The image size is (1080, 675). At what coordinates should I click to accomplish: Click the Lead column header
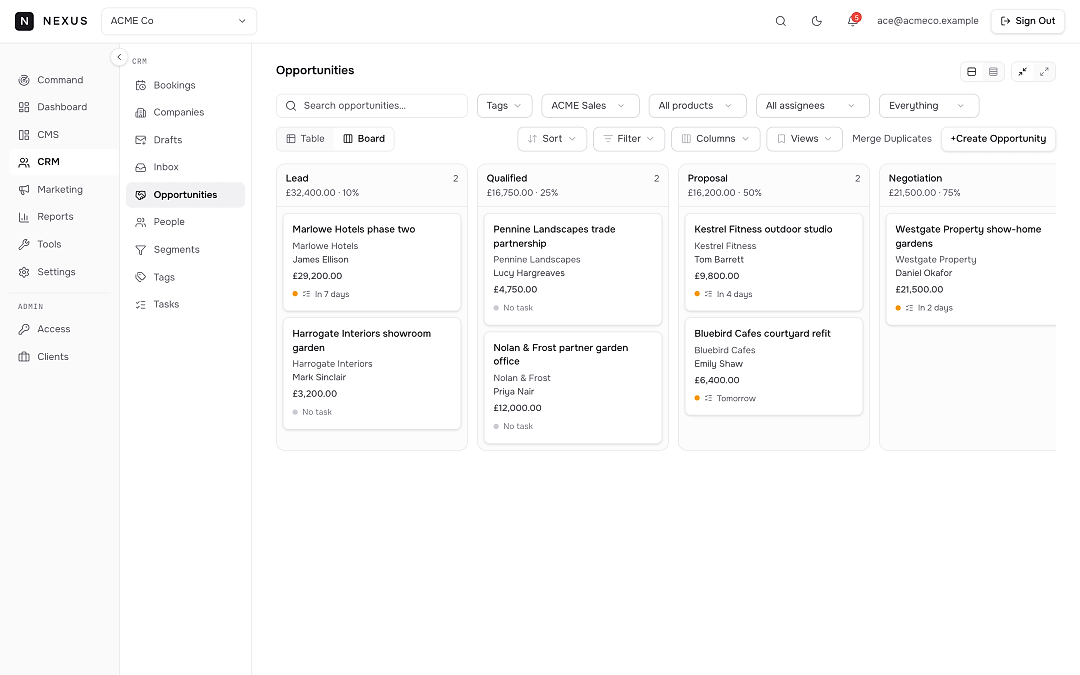coord(372,185)
